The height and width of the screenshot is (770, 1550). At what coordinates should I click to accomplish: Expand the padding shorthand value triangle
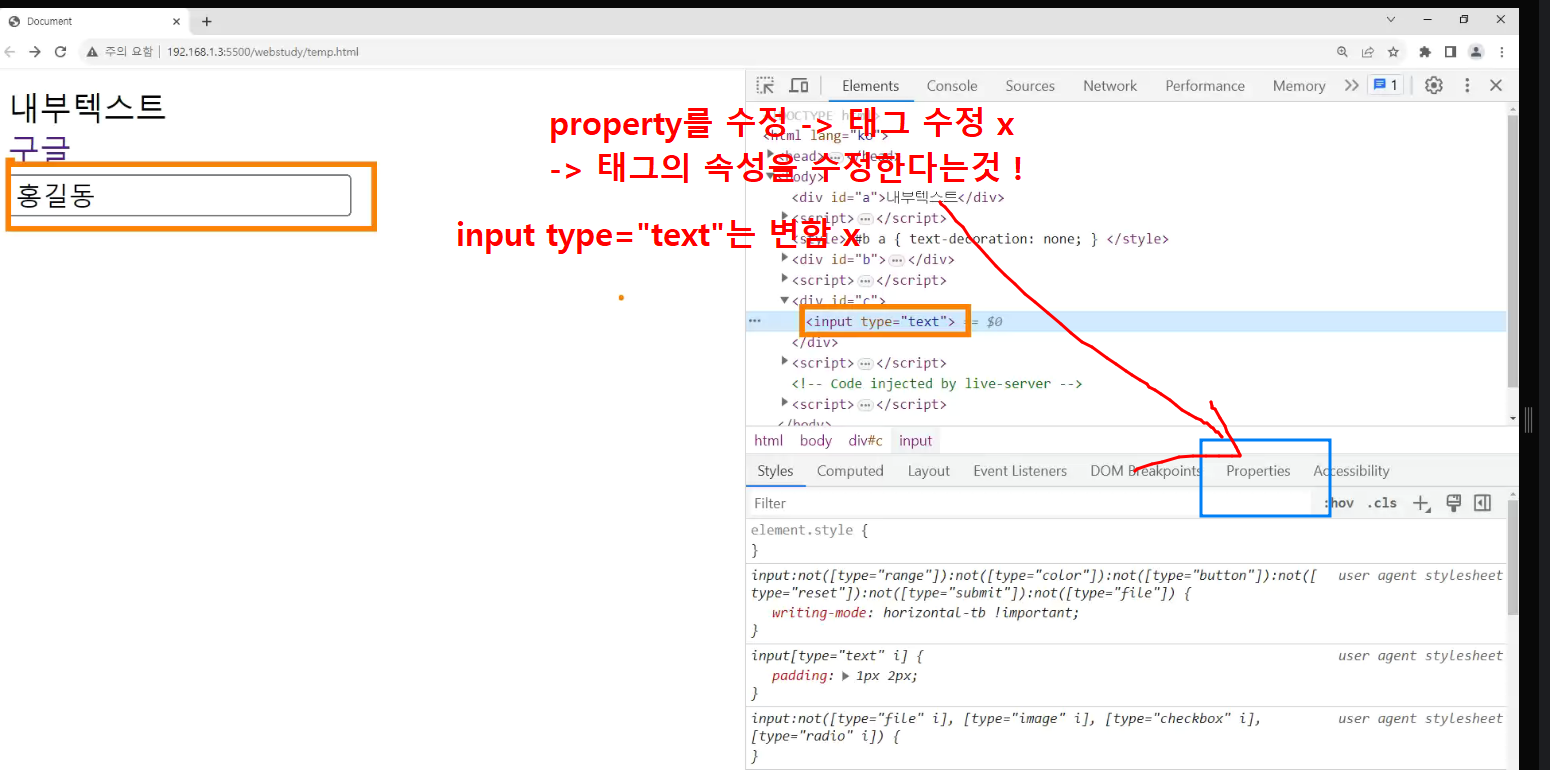pyautogui.click(x=847, y=675)
